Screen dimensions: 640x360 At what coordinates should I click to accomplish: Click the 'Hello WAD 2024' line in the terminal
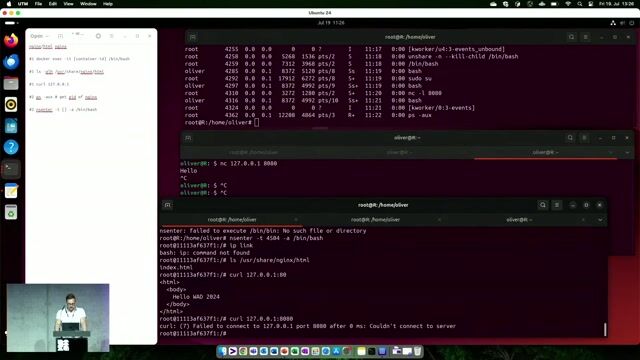(196, 297)
